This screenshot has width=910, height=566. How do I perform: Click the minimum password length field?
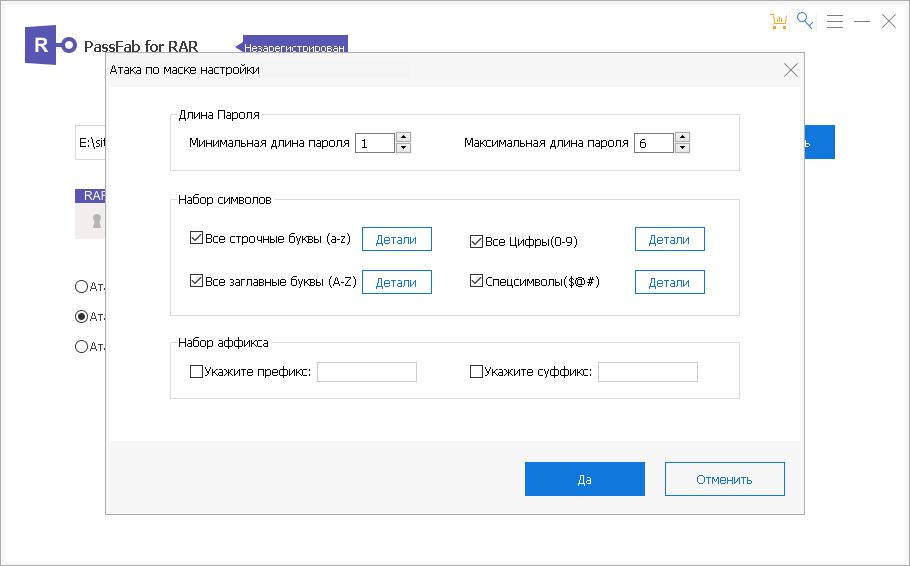click(375, 143)
